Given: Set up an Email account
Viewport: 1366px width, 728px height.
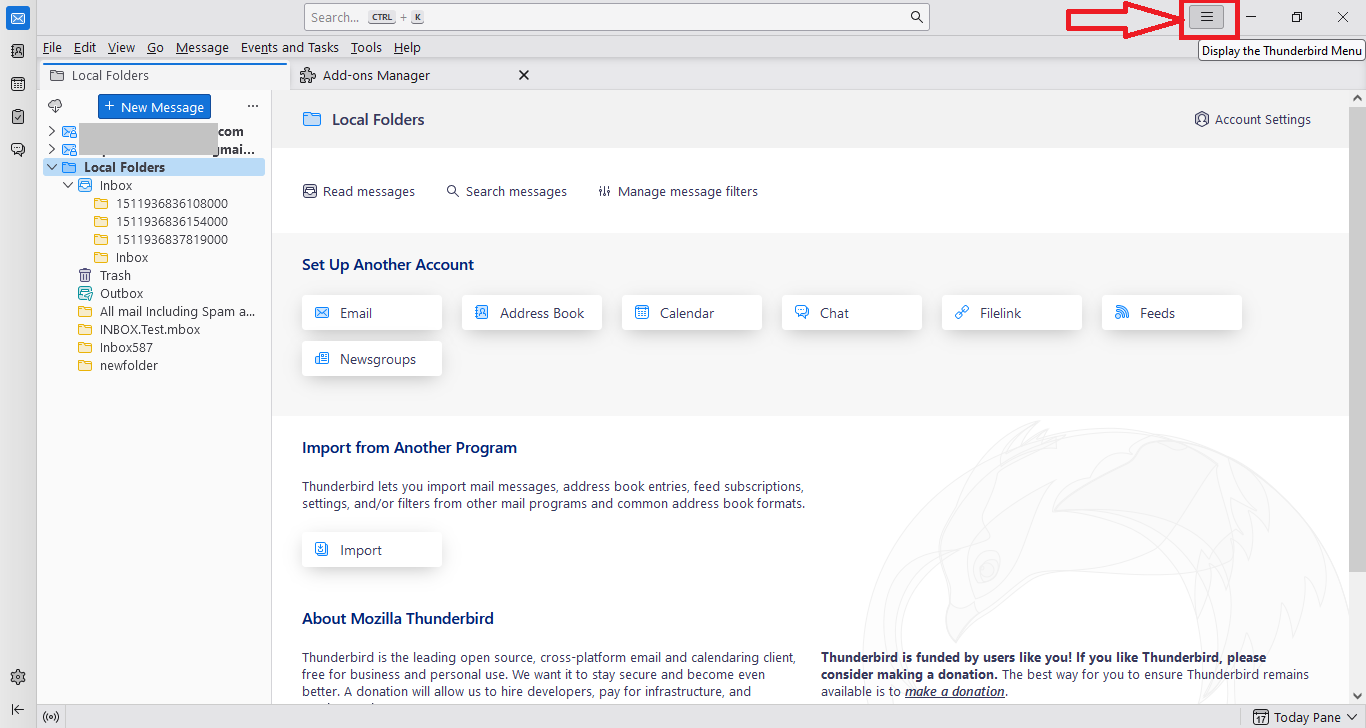Looking at the screenshot, I should coord(372,313).
